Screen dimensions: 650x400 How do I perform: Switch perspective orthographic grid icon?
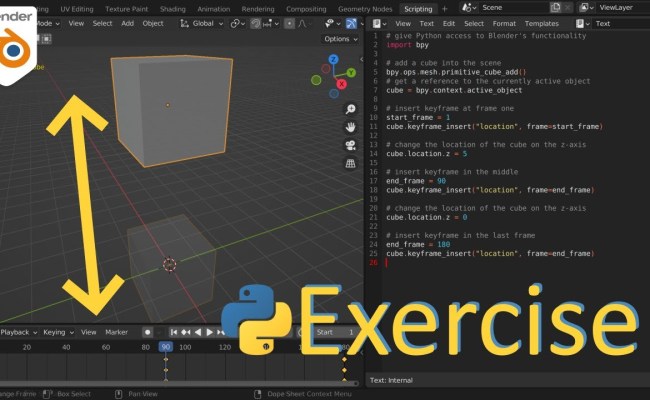(351, 163)
